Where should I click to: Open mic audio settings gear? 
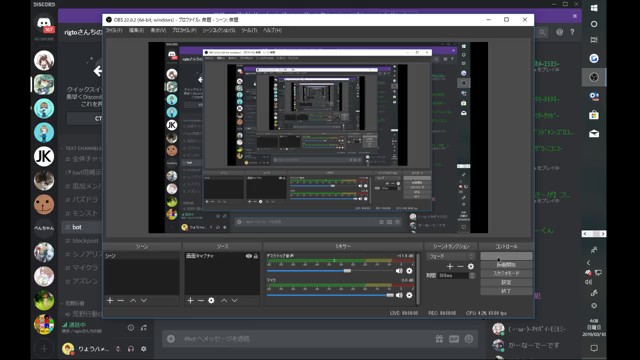[x=409, y=295]
